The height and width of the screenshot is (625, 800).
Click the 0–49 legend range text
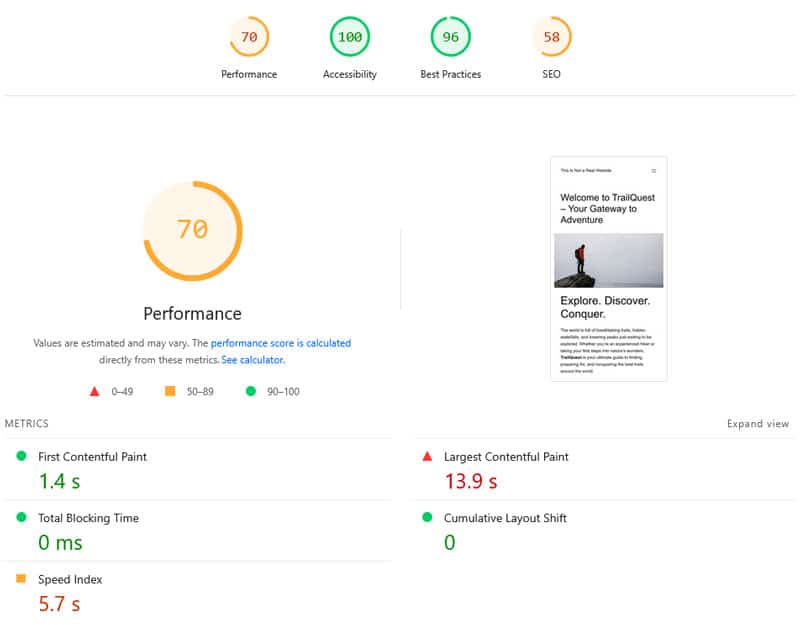click(x=122, y=392)
